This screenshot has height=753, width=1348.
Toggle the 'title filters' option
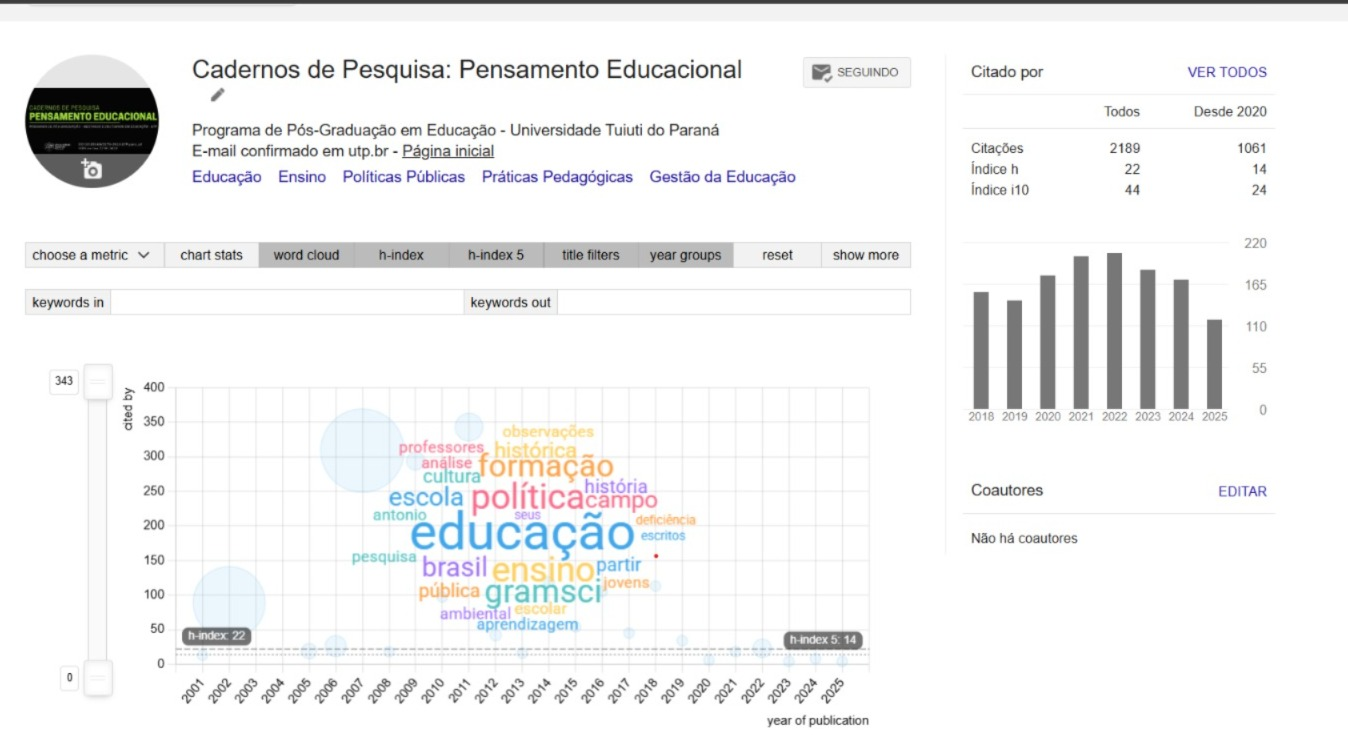[x=590, y=255]
